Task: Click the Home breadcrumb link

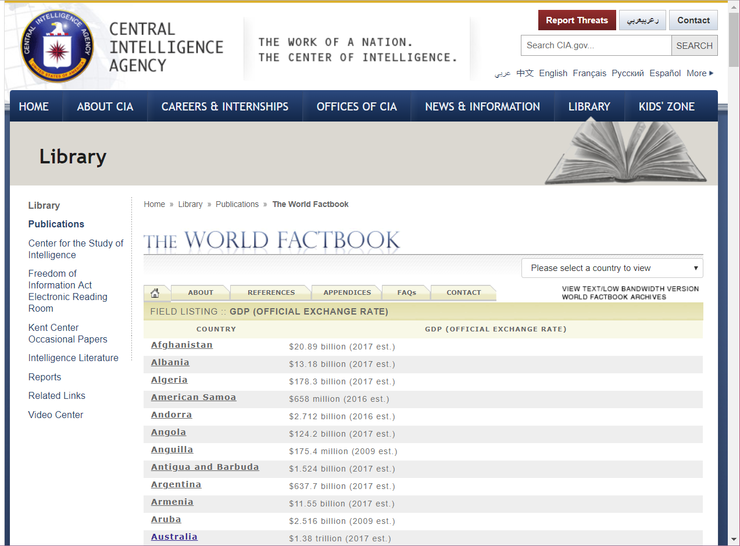Action: click(x=154, y=204)
